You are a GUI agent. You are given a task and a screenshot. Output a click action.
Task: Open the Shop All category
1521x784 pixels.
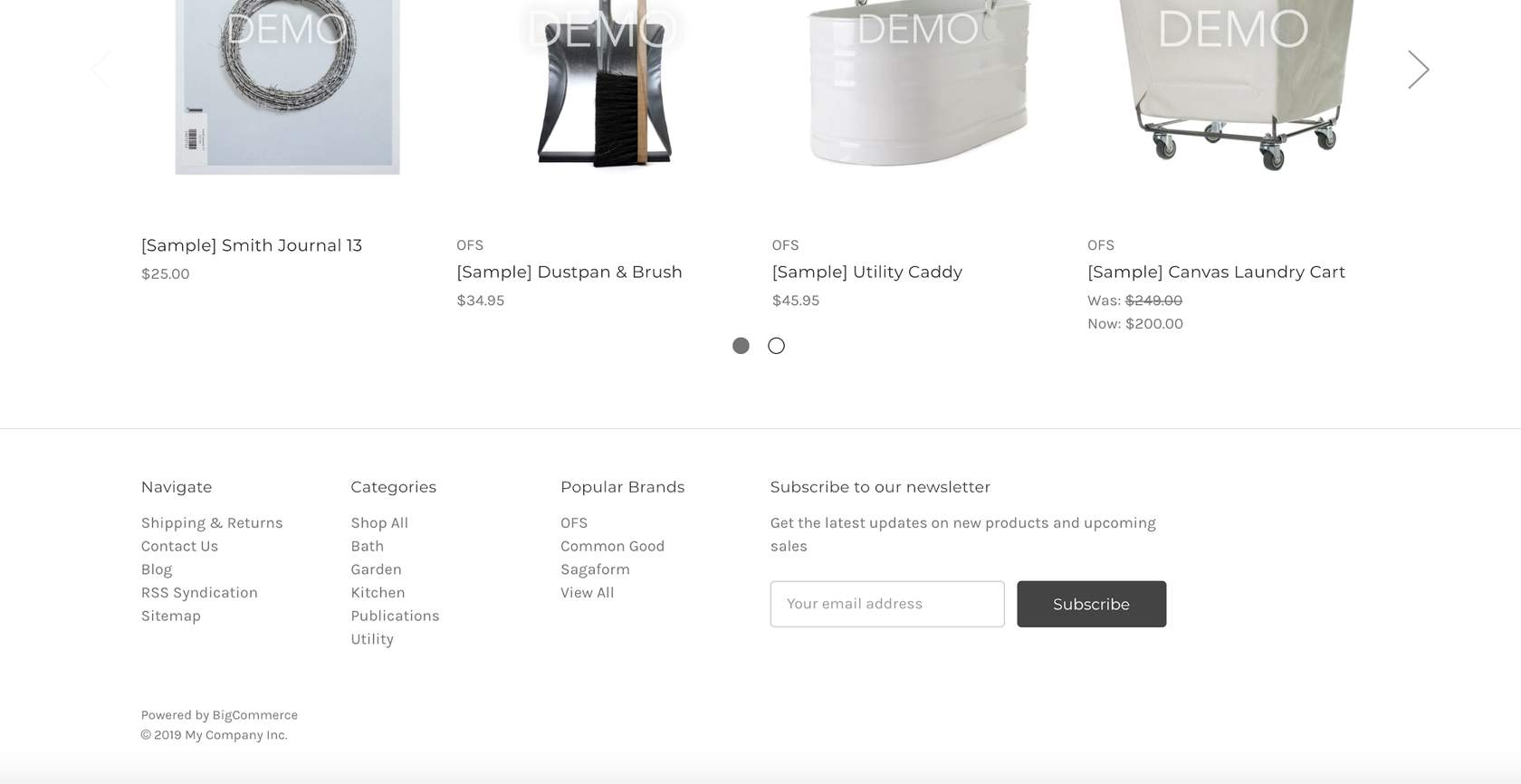(379, 523)
